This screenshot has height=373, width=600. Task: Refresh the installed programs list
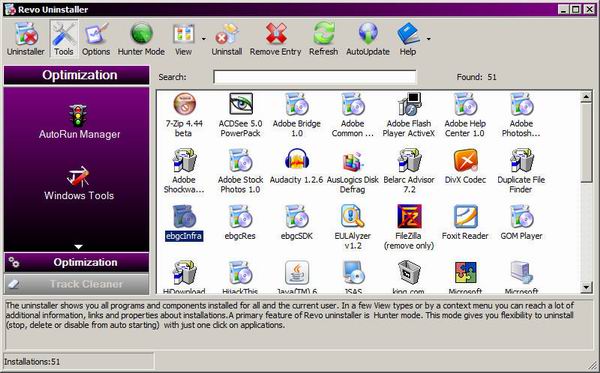pos(323,39)
